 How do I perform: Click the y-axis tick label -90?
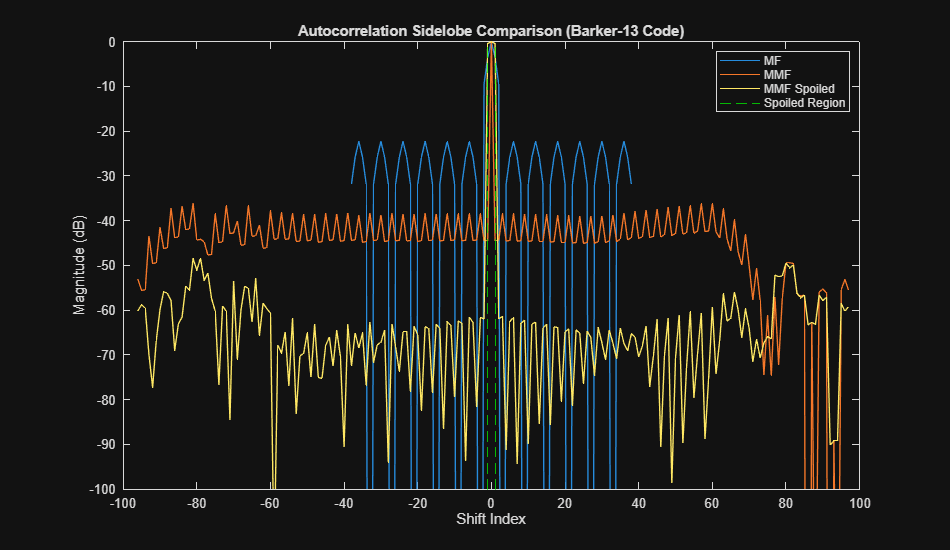click(105, 445)
